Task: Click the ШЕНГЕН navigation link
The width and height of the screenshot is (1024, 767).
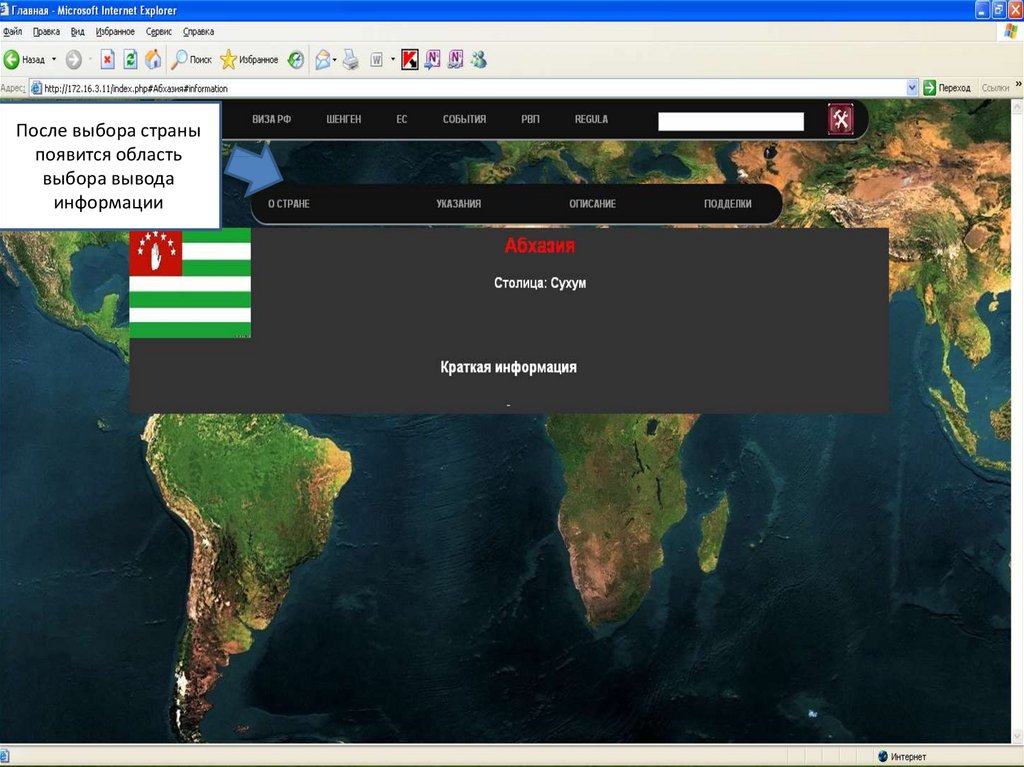Action: (x=343, y=120)
